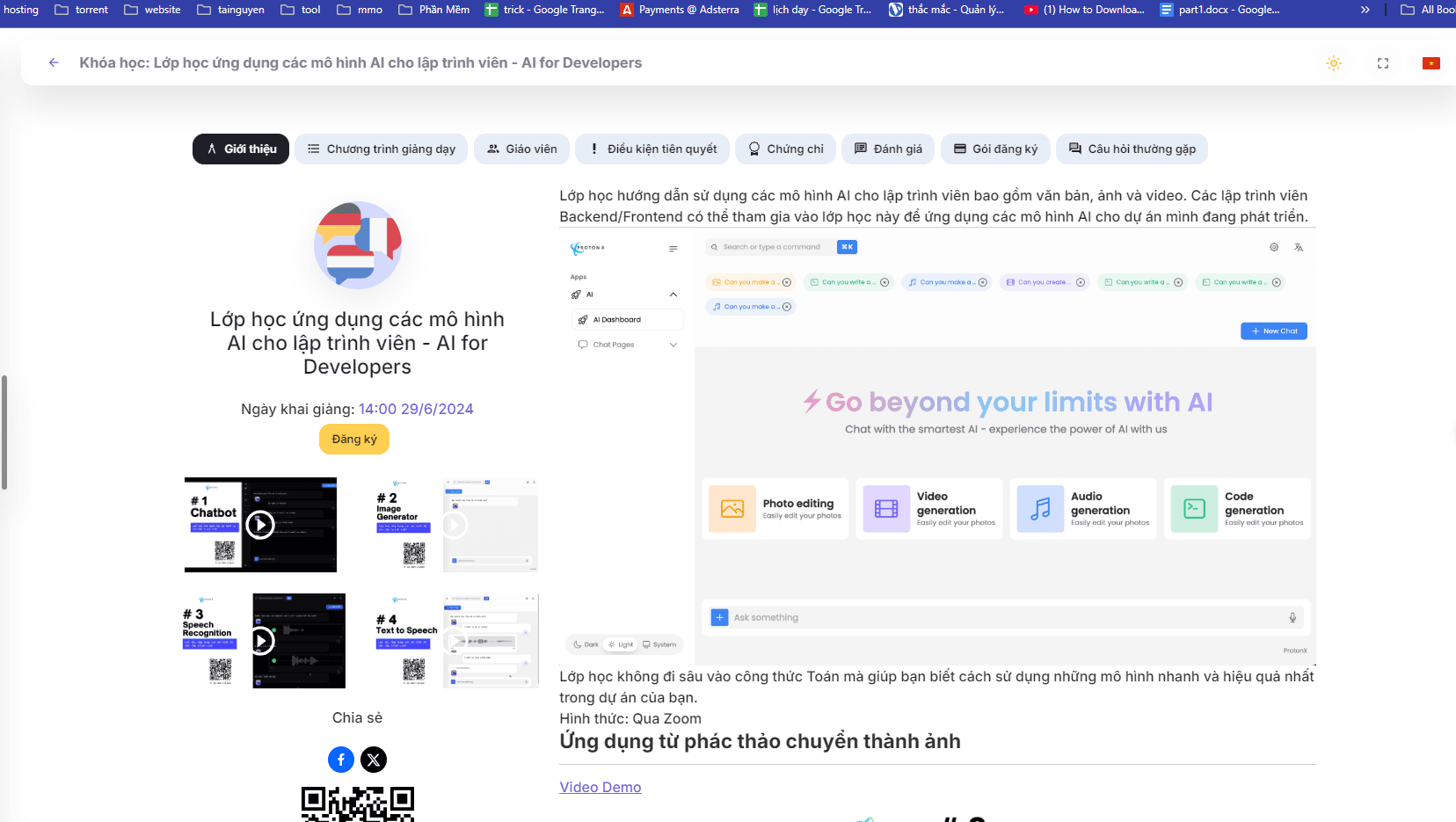Open the Vietnamese flag language selector
The image size is (1456, 822).
click(x=1431, y=63)
